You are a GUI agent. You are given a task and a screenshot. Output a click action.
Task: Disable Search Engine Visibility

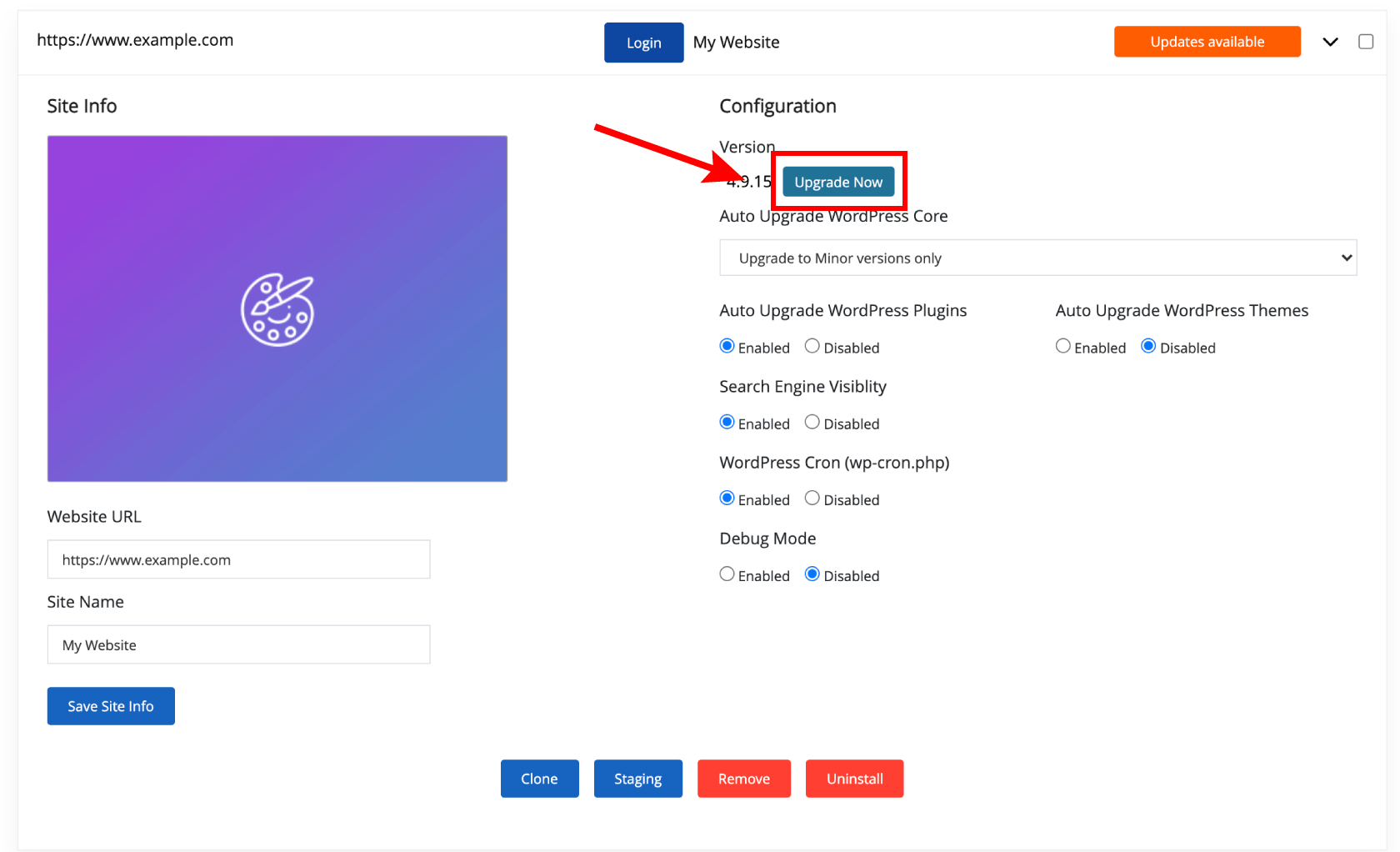812,422
